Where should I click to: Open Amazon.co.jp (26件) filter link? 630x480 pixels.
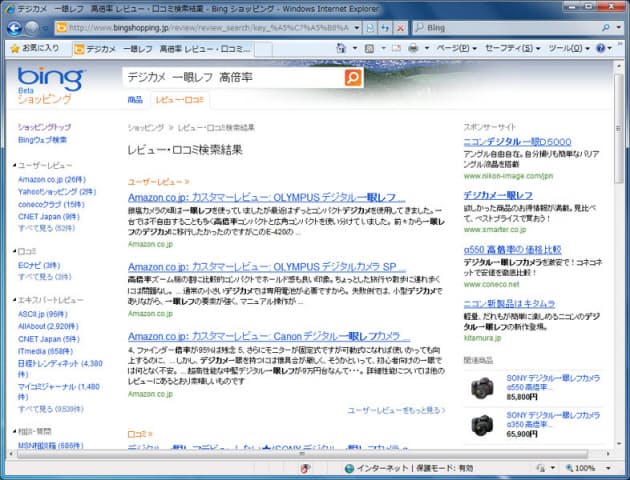pos(52,180)
